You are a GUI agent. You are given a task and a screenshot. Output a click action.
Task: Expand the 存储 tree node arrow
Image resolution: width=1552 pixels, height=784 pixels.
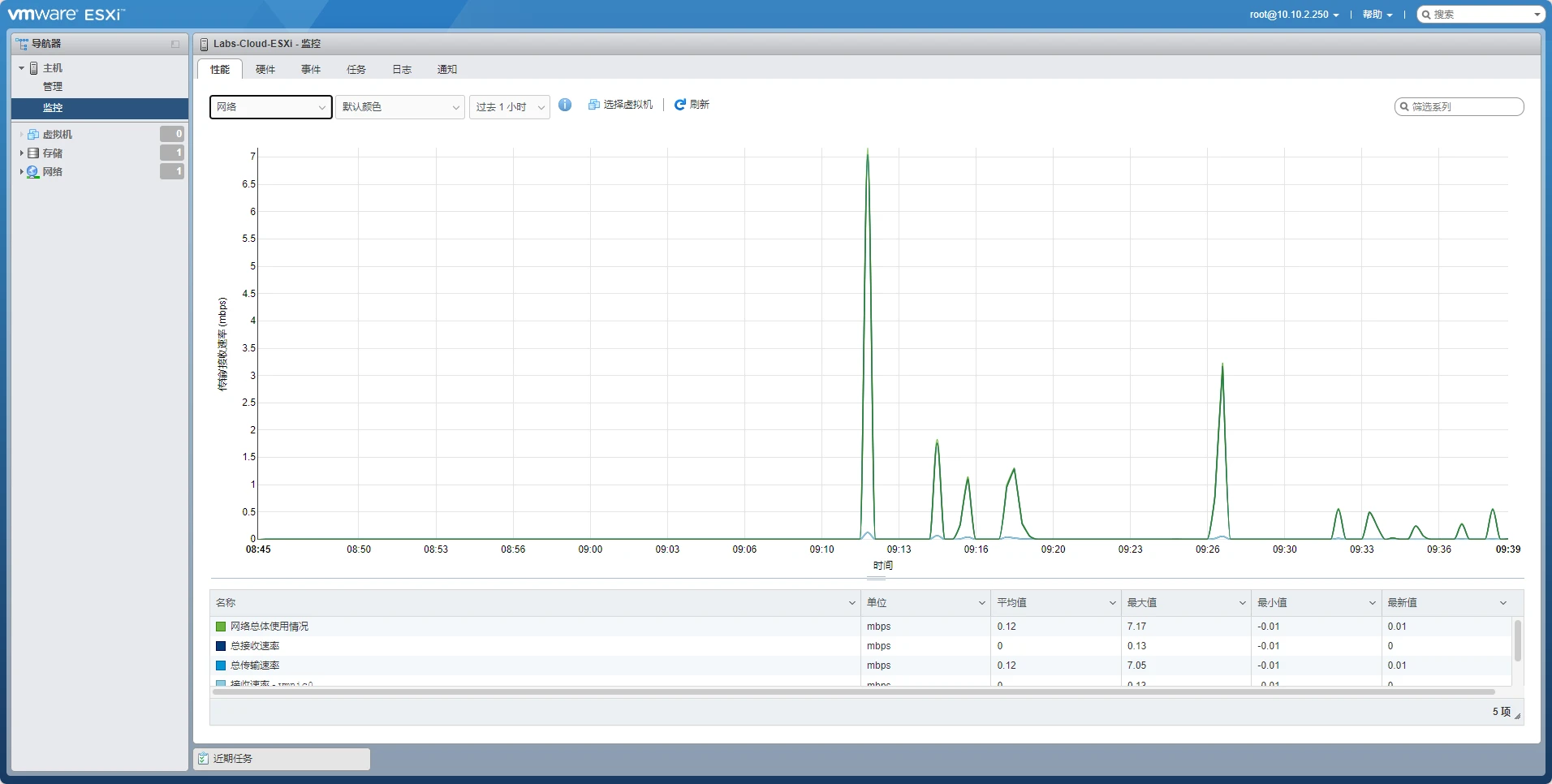pos(21,153)
